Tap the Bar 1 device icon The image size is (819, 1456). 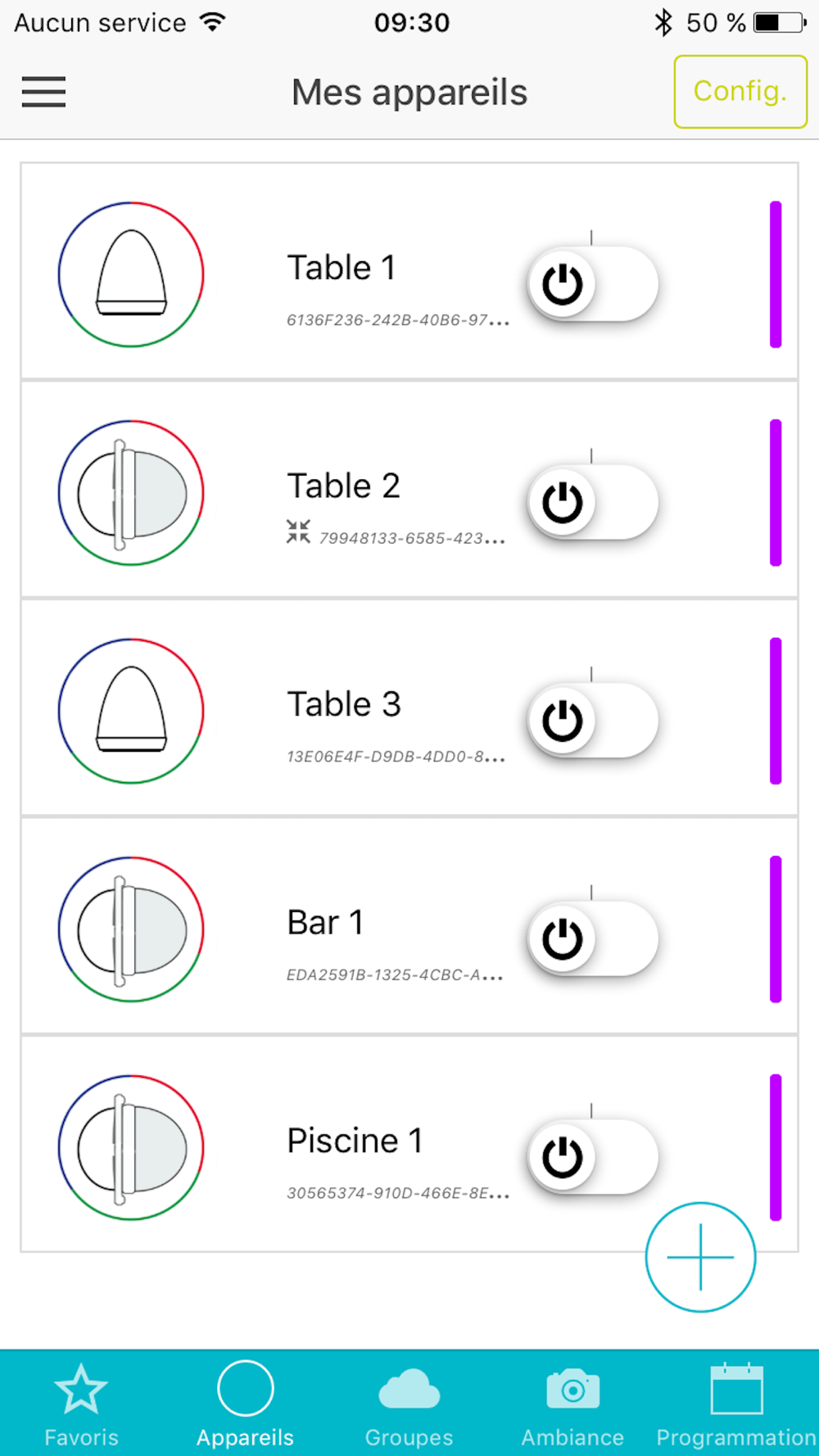pyautogui.click(x=131, y=929)
